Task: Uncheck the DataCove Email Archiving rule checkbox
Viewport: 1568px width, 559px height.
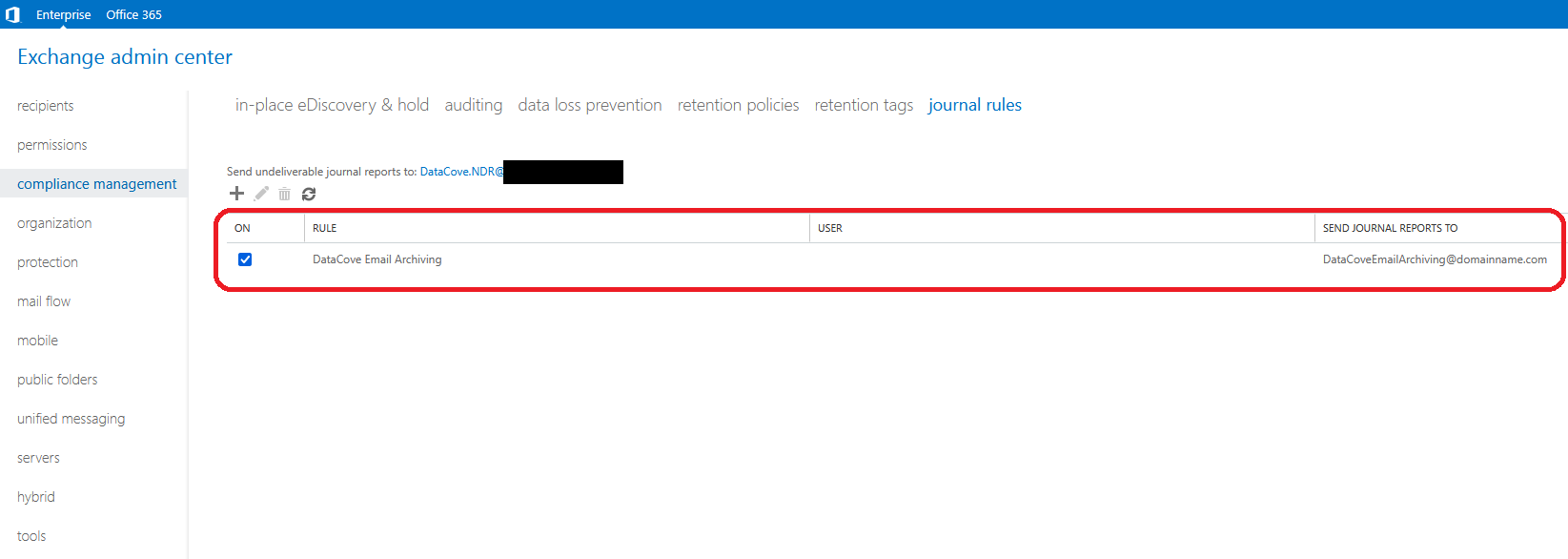Action: pos(245,259)
